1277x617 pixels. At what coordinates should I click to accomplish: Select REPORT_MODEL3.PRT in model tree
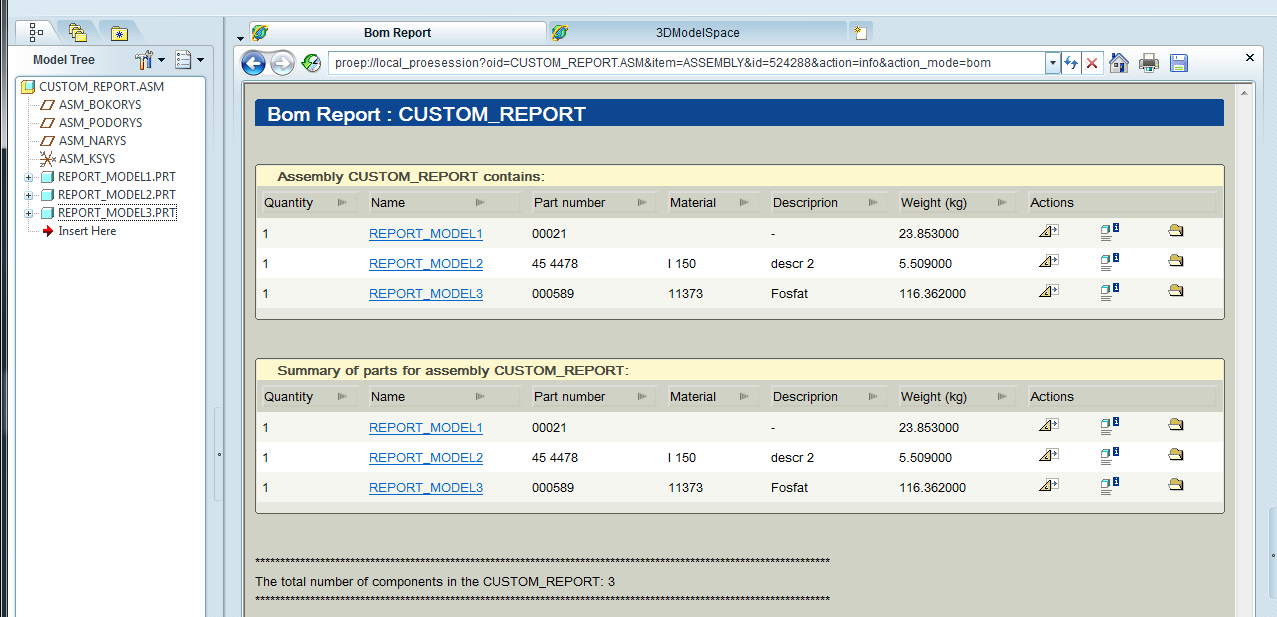point(108,213)
